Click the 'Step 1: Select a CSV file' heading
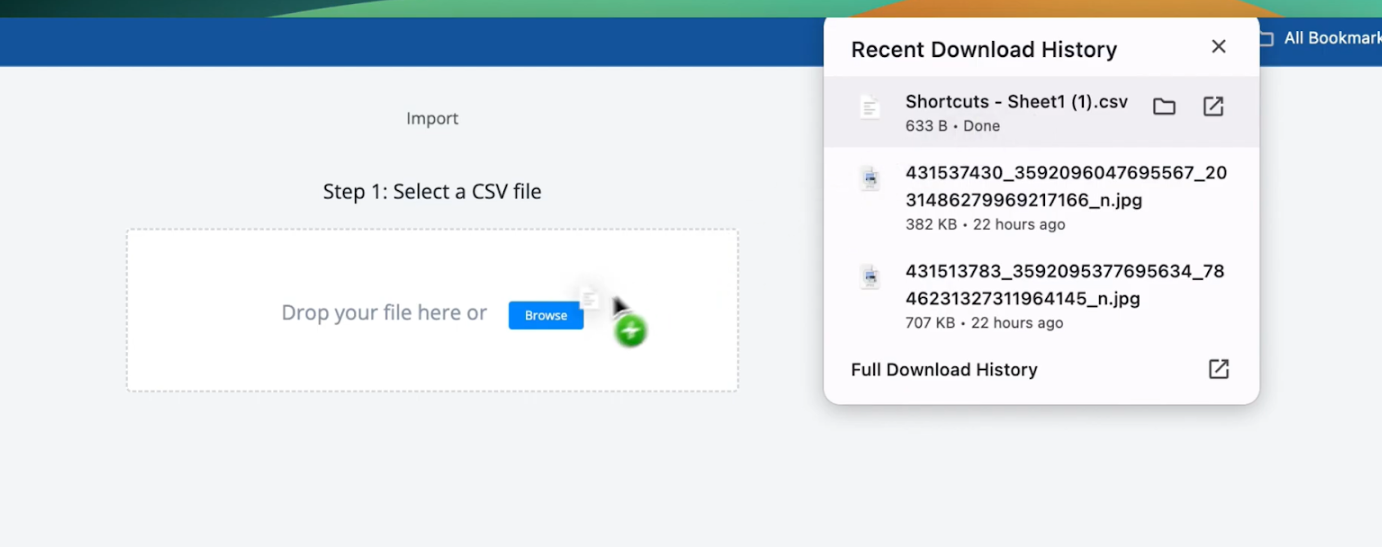 coord(432,191)
